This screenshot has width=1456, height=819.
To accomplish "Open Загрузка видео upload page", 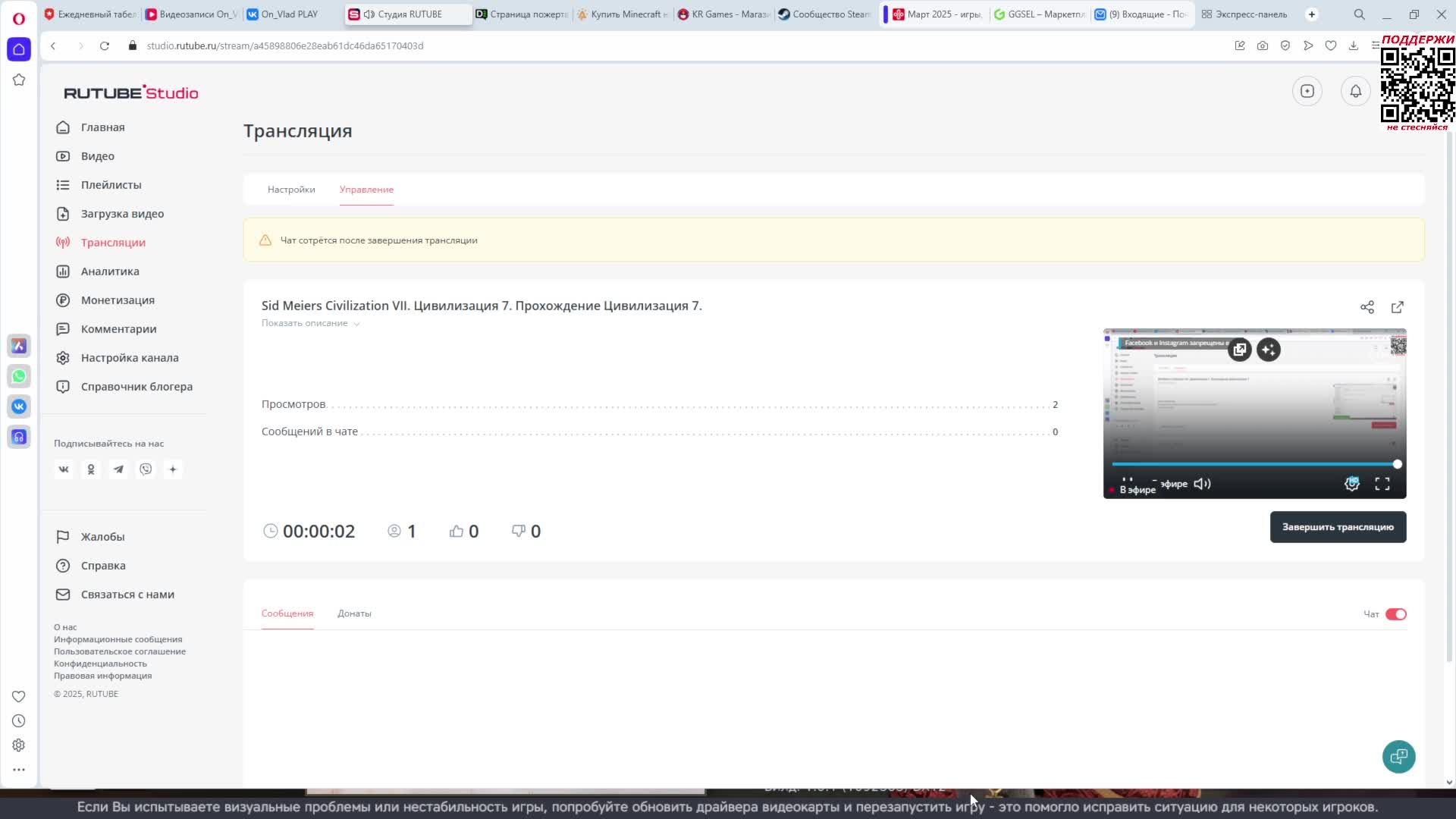I will (x=122, y=214).
